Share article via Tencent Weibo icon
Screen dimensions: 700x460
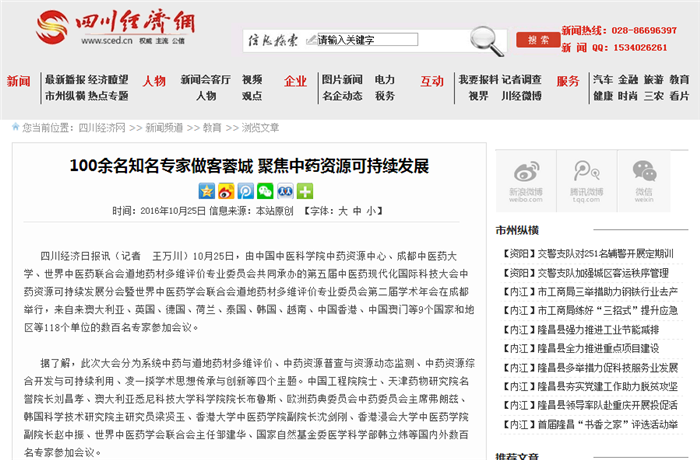245,190
